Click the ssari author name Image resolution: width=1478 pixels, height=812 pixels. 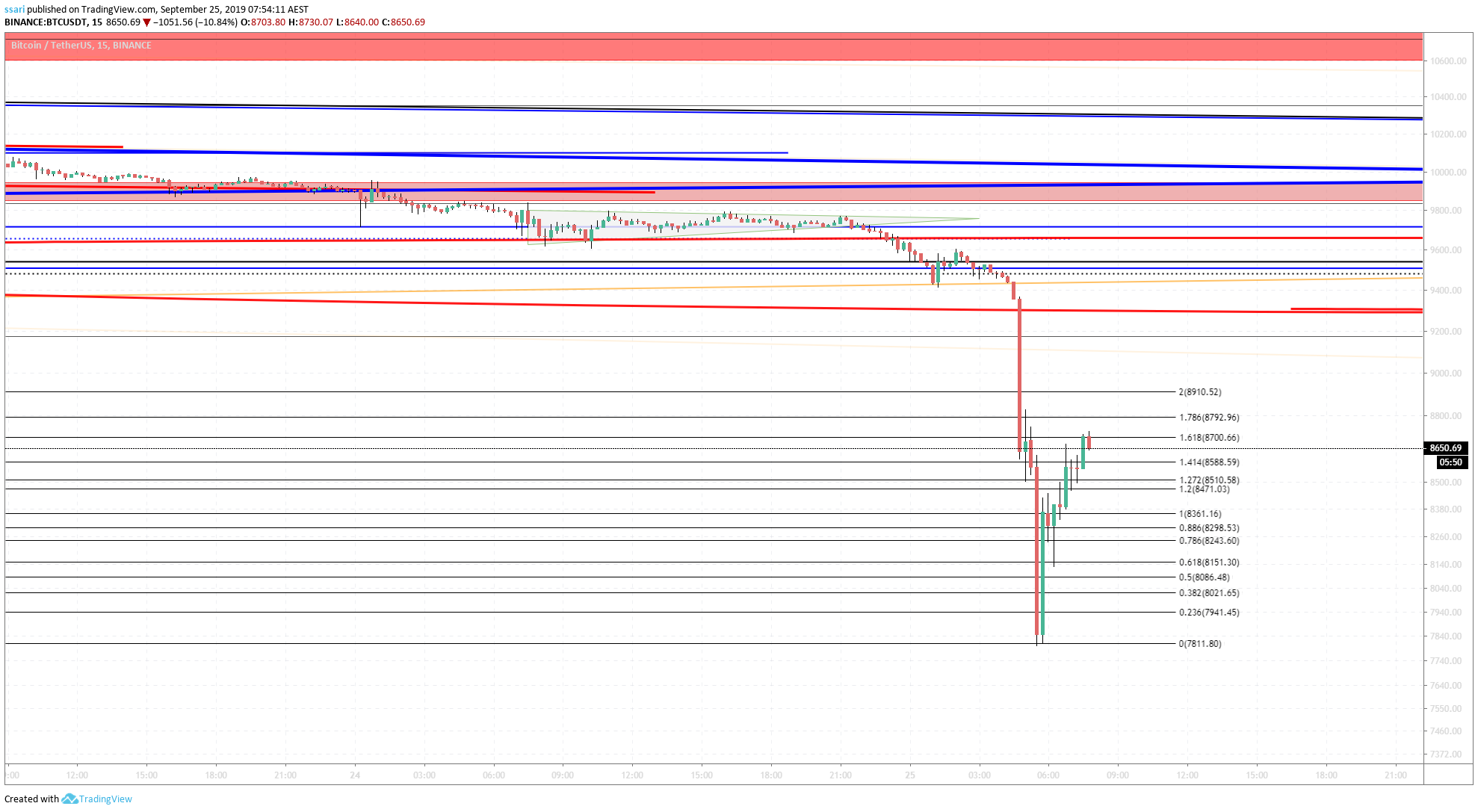point(14,10)
